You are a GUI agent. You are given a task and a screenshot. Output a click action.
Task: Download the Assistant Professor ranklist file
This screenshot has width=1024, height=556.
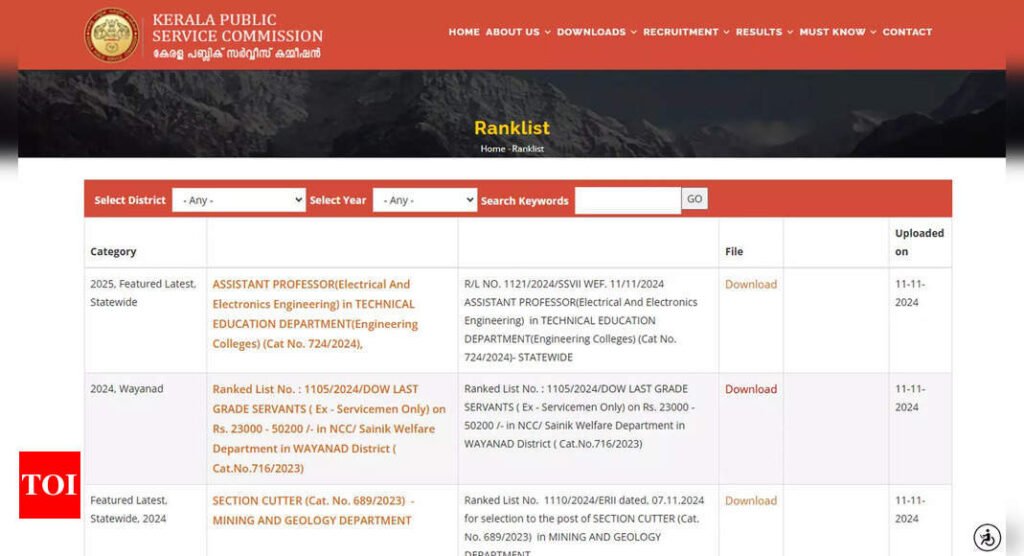point(750,284)
